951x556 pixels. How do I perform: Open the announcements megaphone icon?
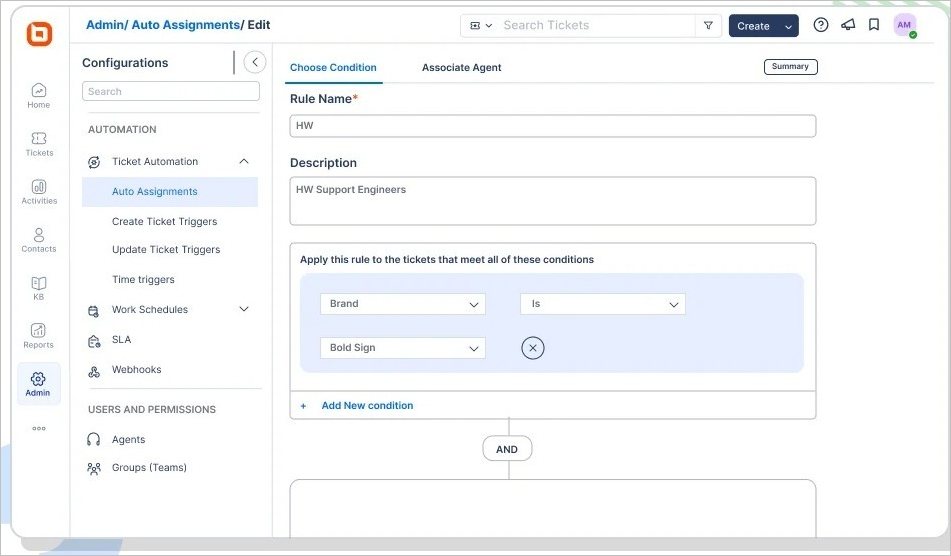coord(848,24)
